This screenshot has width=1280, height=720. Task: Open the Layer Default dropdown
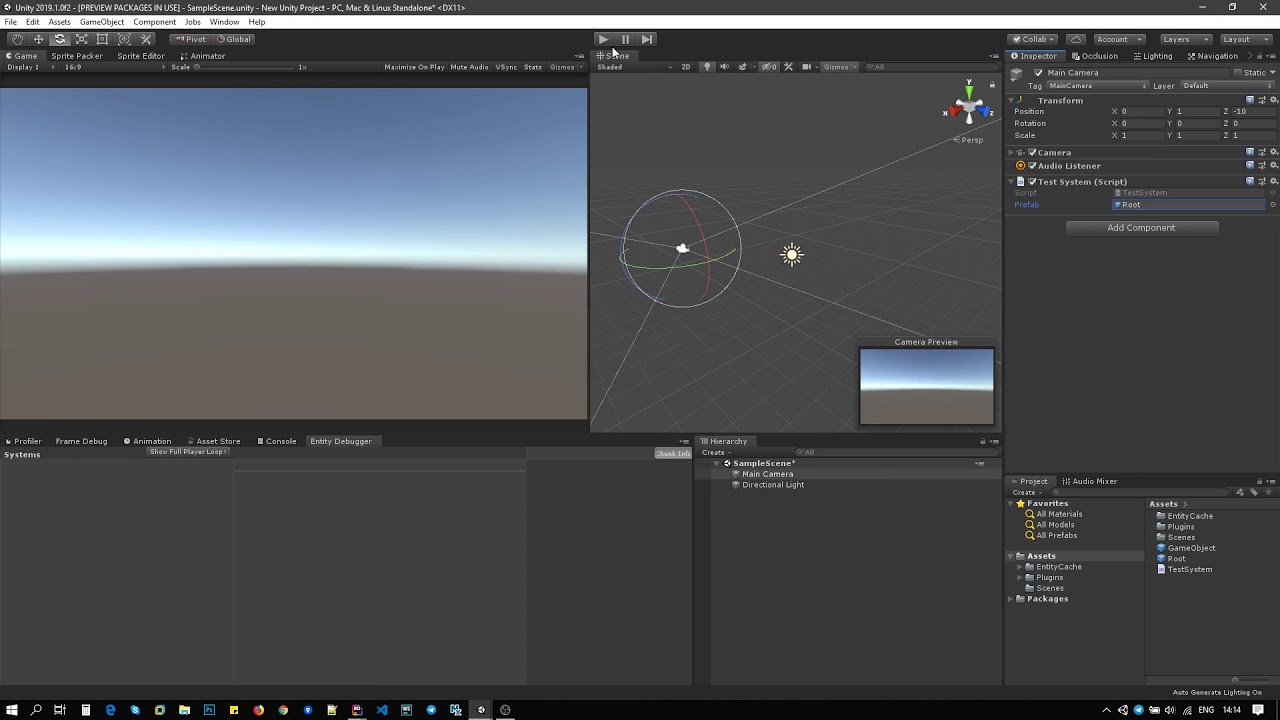(x=1226, y=86)
